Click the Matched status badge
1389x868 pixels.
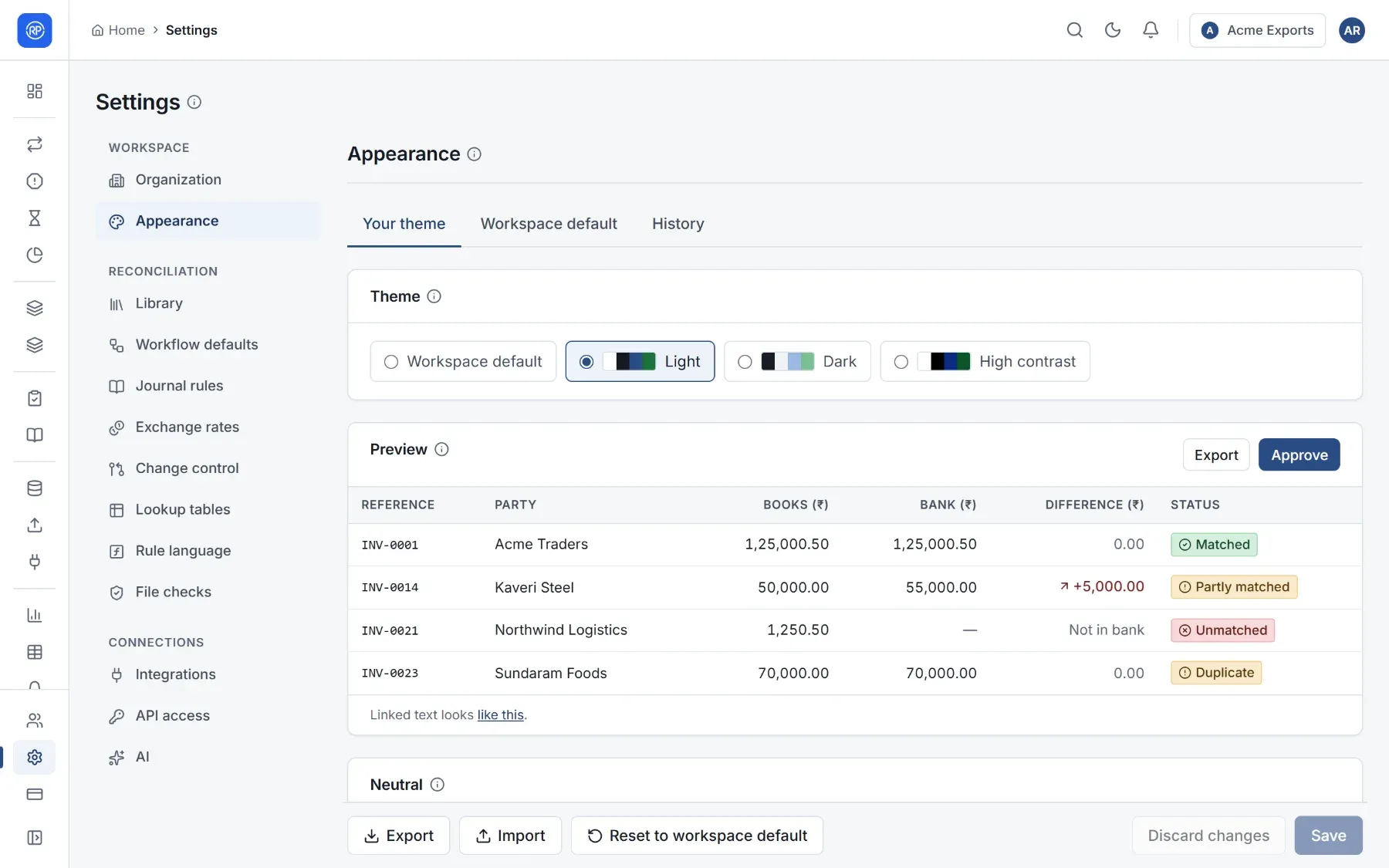1214,545
